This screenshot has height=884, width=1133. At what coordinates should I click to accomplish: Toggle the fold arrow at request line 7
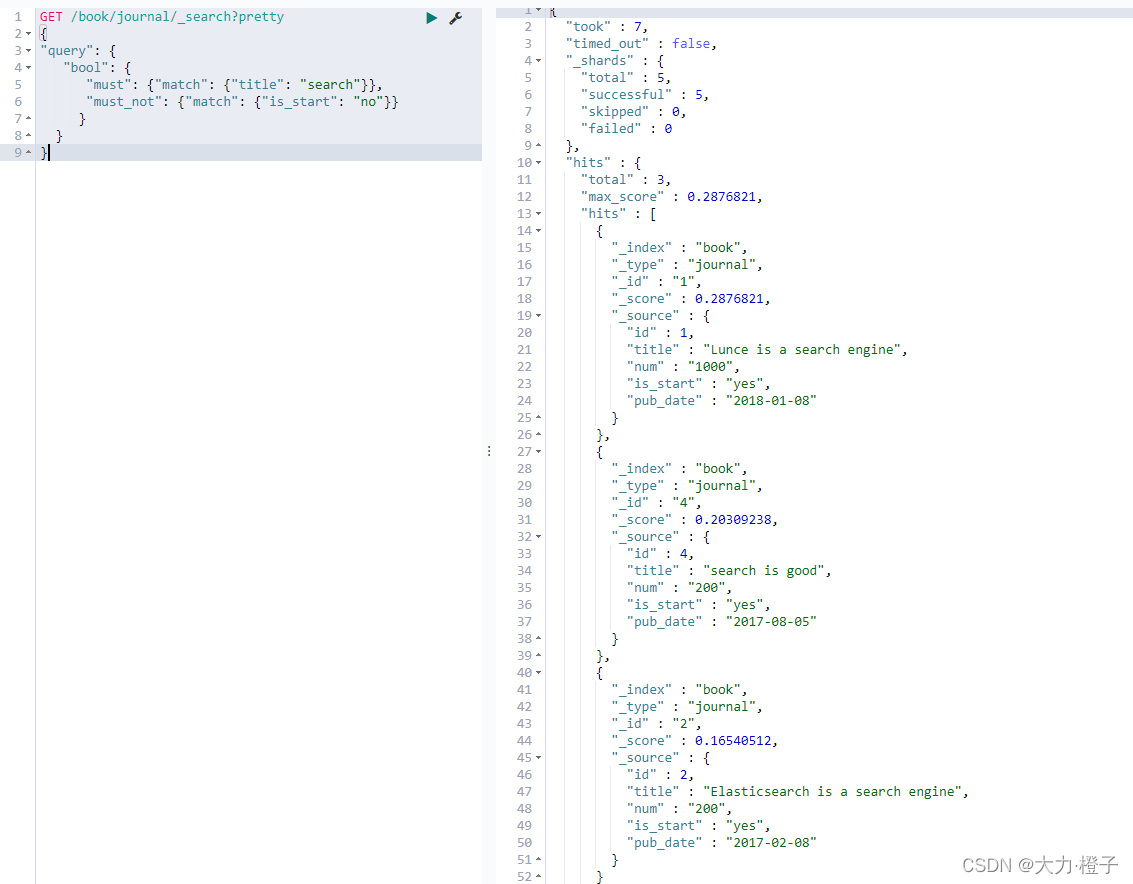tap(28, 119)
